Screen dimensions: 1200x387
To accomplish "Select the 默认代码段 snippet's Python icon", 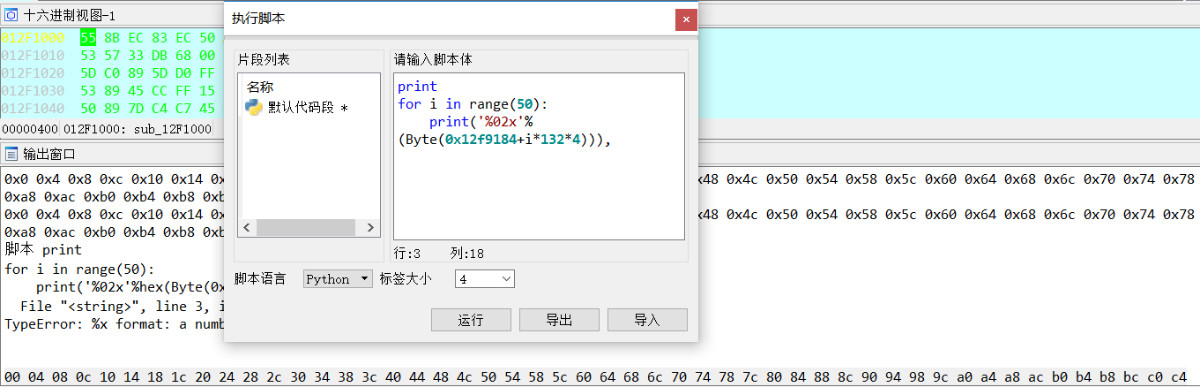I will click(x=254, y=107).
